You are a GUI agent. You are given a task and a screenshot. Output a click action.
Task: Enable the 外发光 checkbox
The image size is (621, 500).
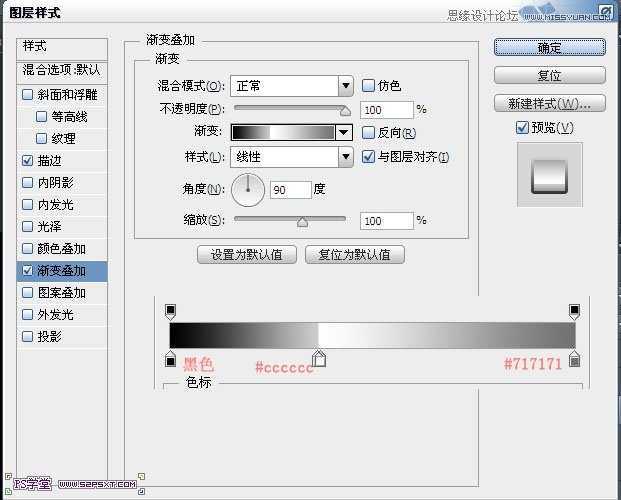coord(27,315)
